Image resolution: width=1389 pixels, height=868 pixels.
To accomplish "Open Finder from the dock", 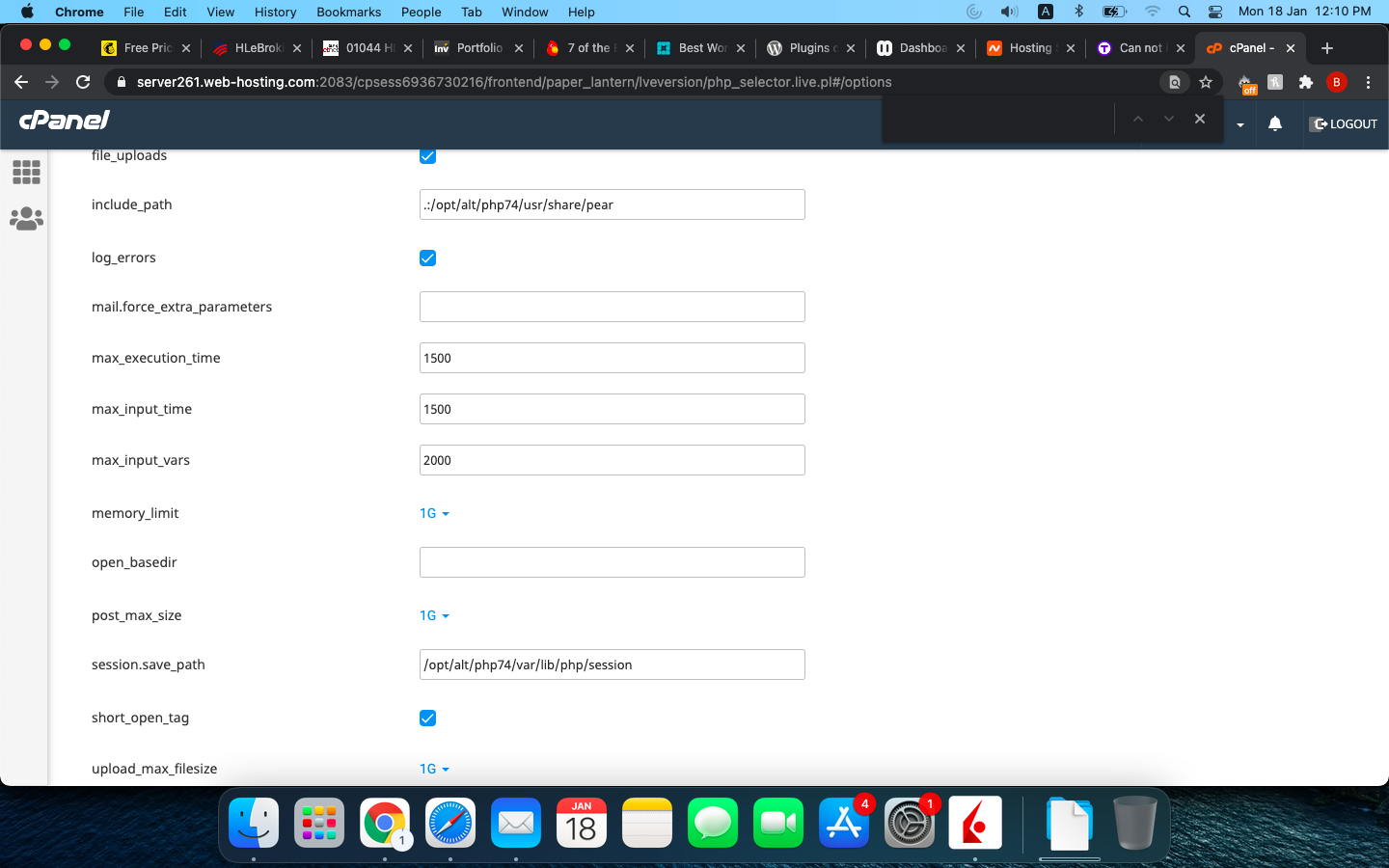I will tap(254, 823).
